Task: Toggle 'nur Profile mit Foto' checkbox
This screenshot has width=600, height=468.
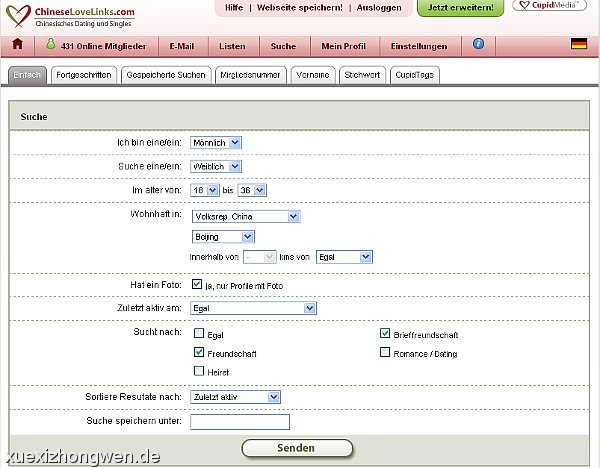Action: point(197,284)
